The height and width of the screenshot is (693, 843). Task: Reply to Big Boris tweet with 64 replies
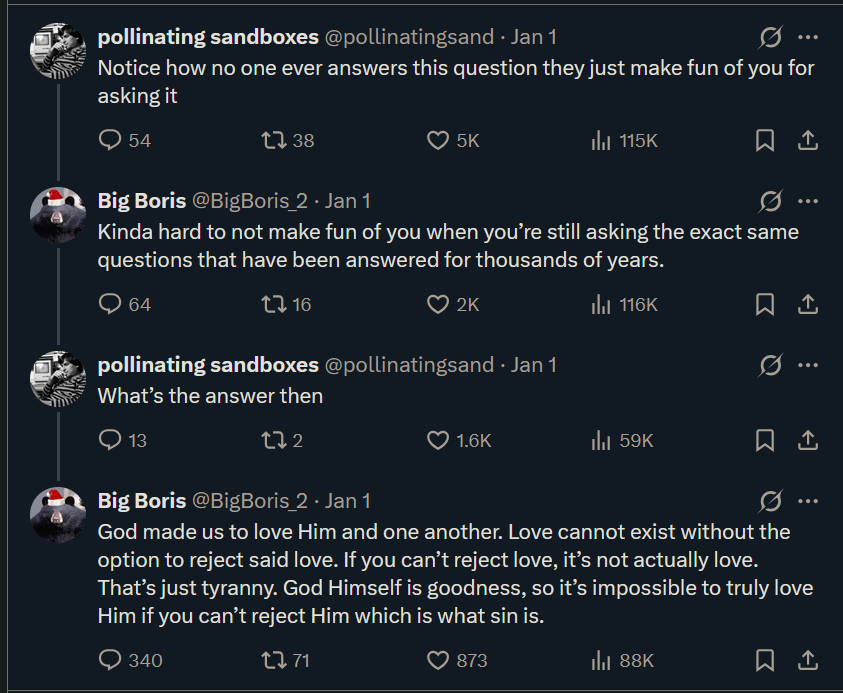click(x=110, y=304)
